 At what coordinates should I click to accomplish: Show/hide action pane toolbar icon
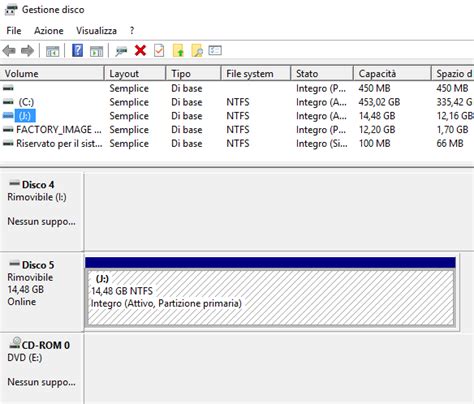(x=96, y=51)
